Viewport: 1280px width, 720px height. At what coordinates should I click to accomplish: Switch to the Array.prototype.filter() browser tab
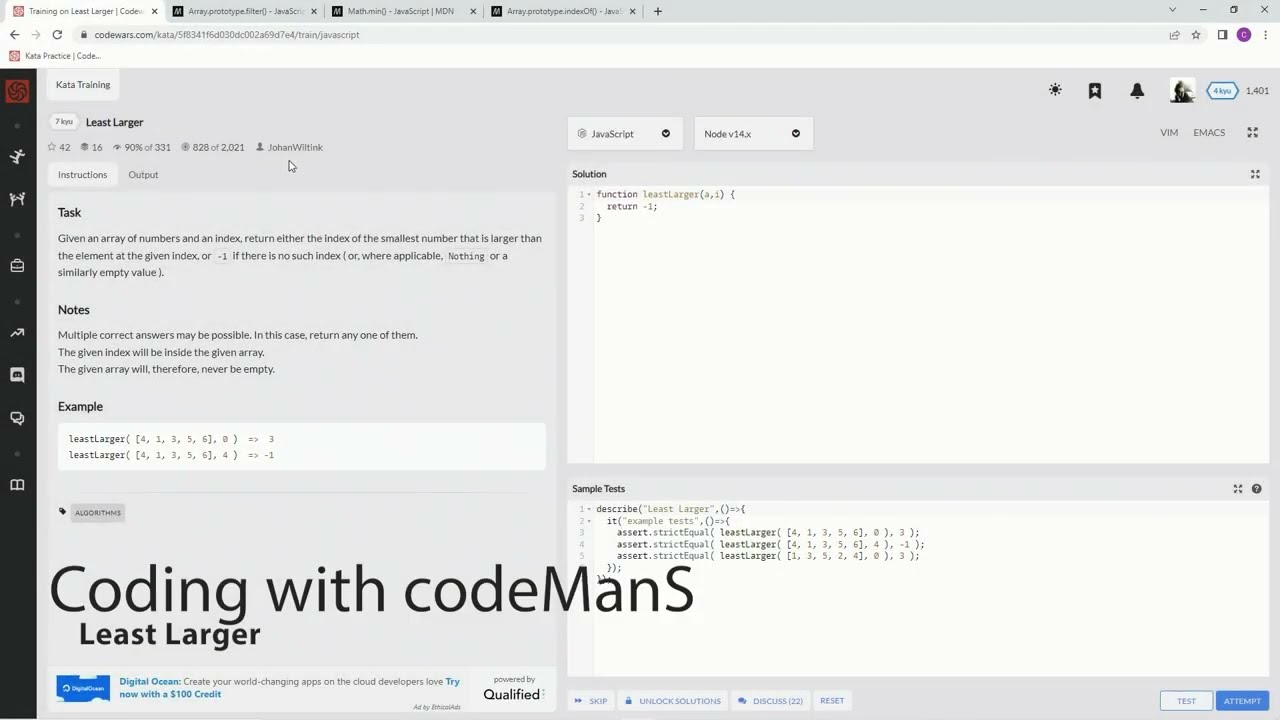point(243,11)
